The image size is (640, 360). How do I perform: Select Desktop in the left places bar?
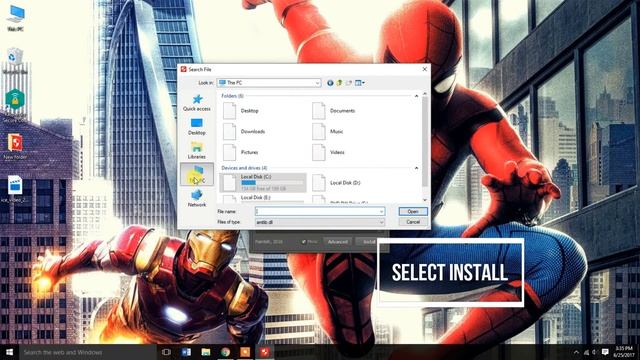[x=197, y=127]
